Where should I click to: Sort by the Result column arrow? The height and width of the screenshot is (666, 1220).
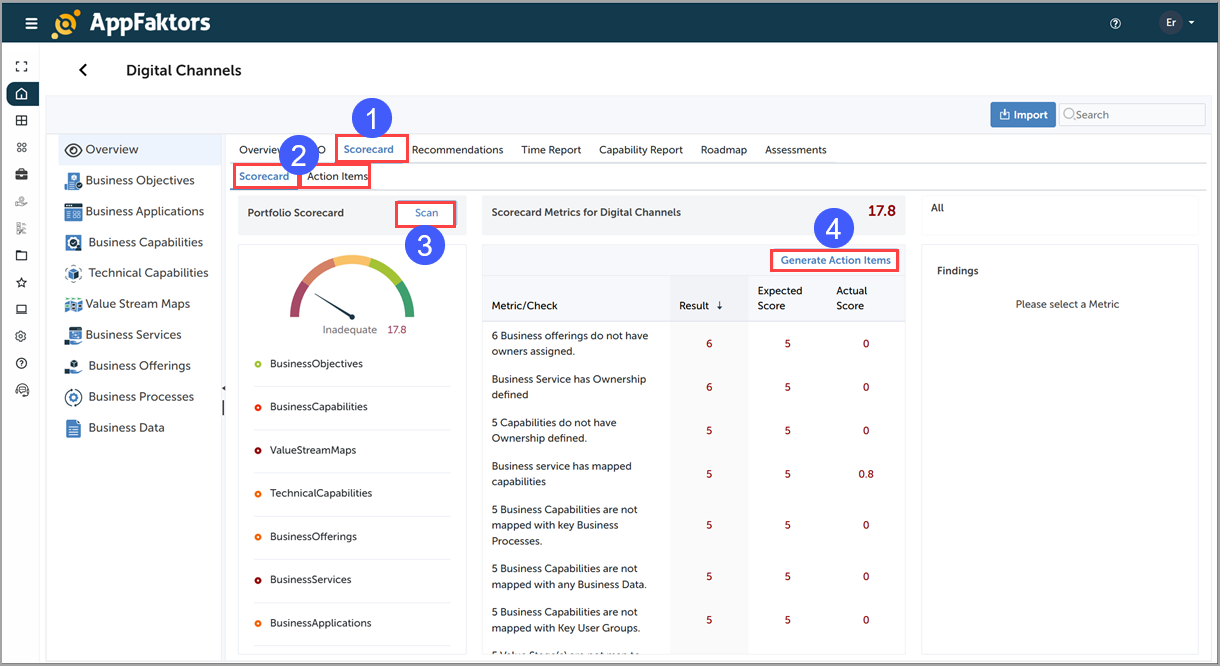719,306
